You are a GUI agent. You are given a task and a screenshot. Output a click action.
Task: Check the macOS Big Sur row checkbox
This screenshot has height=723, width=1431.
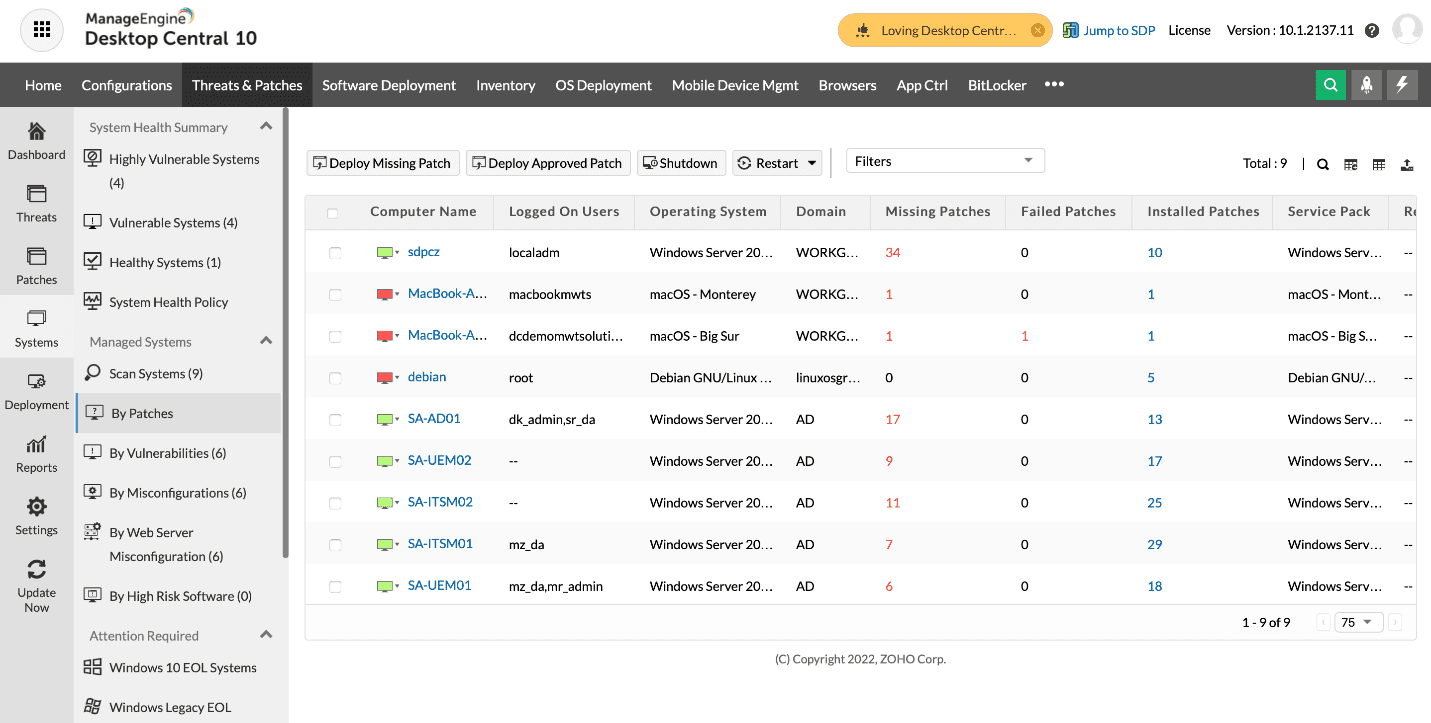point(335,337)
